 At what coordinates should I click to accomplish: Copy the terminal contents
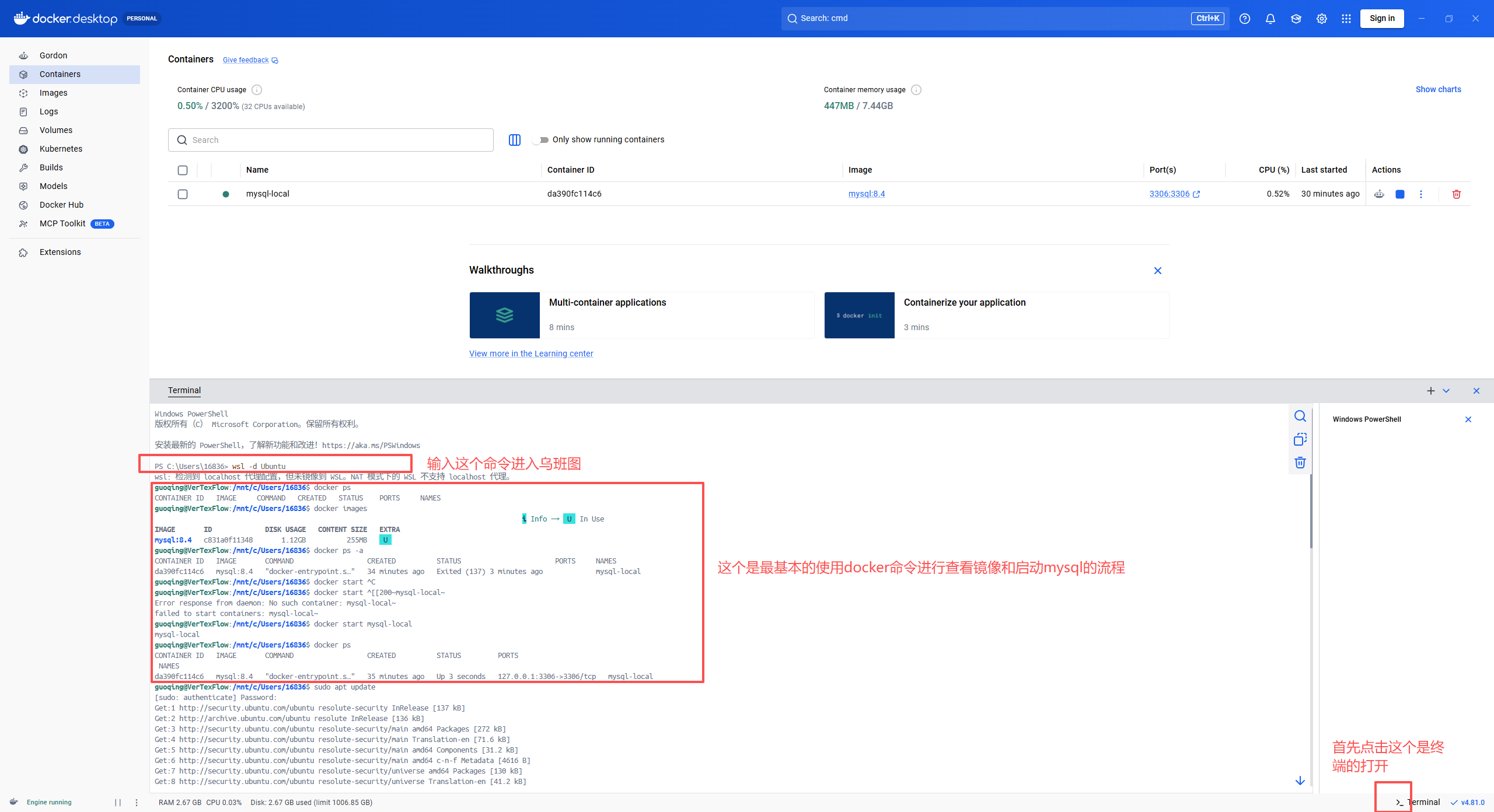(1300, 439)
